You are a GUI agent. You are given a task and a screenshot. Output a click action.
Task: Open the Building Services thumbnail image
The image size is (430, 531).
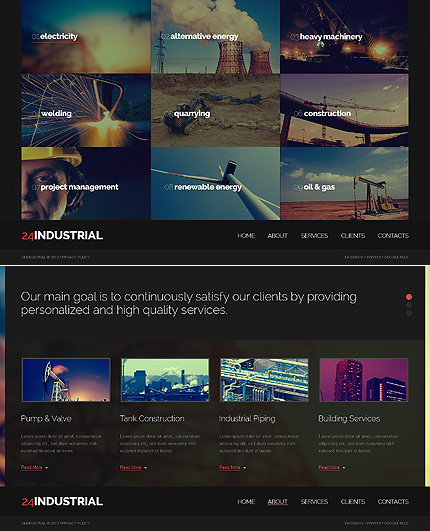[x=364, y=380]
